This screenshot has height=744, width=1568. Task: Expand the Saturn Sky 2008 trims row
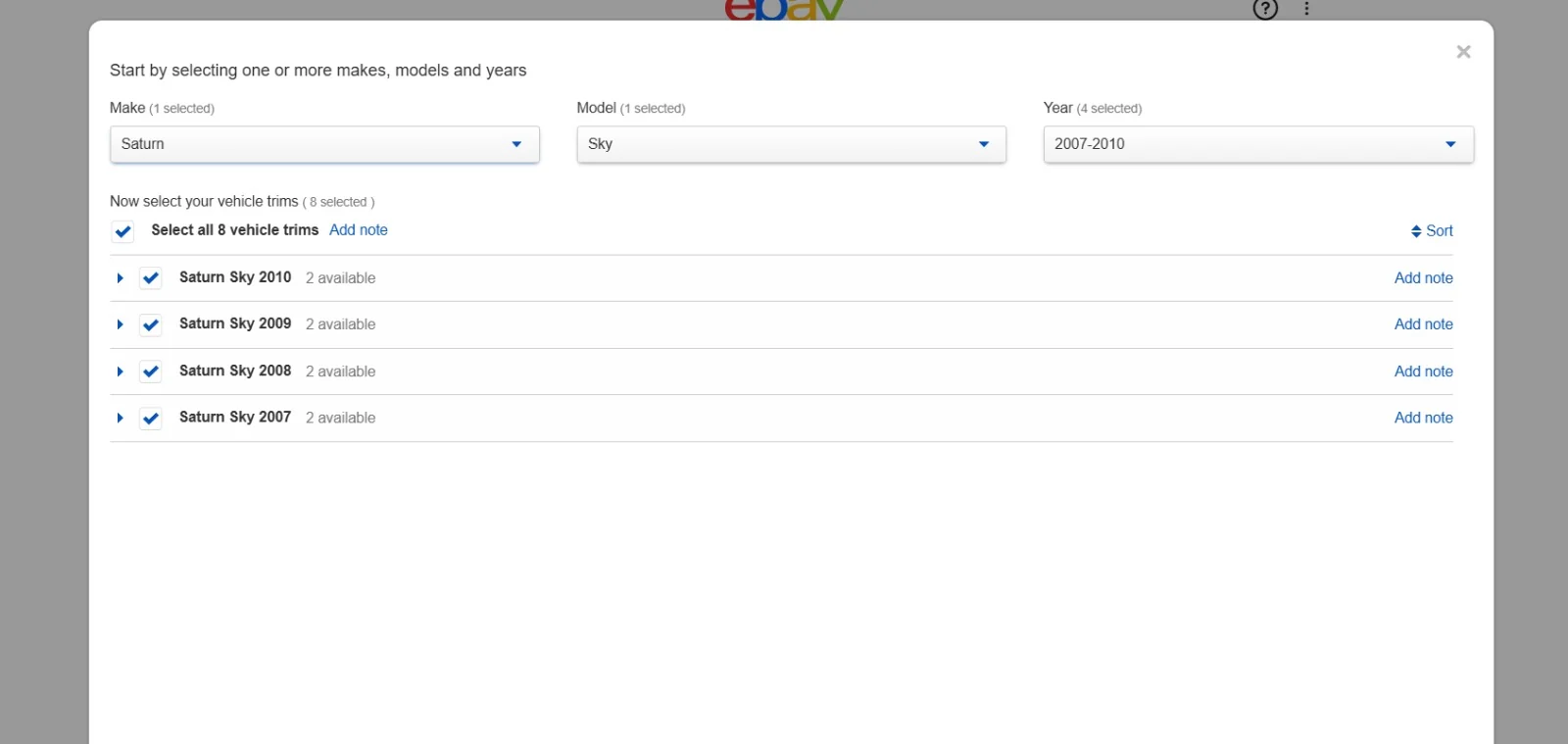pos(120,372)
